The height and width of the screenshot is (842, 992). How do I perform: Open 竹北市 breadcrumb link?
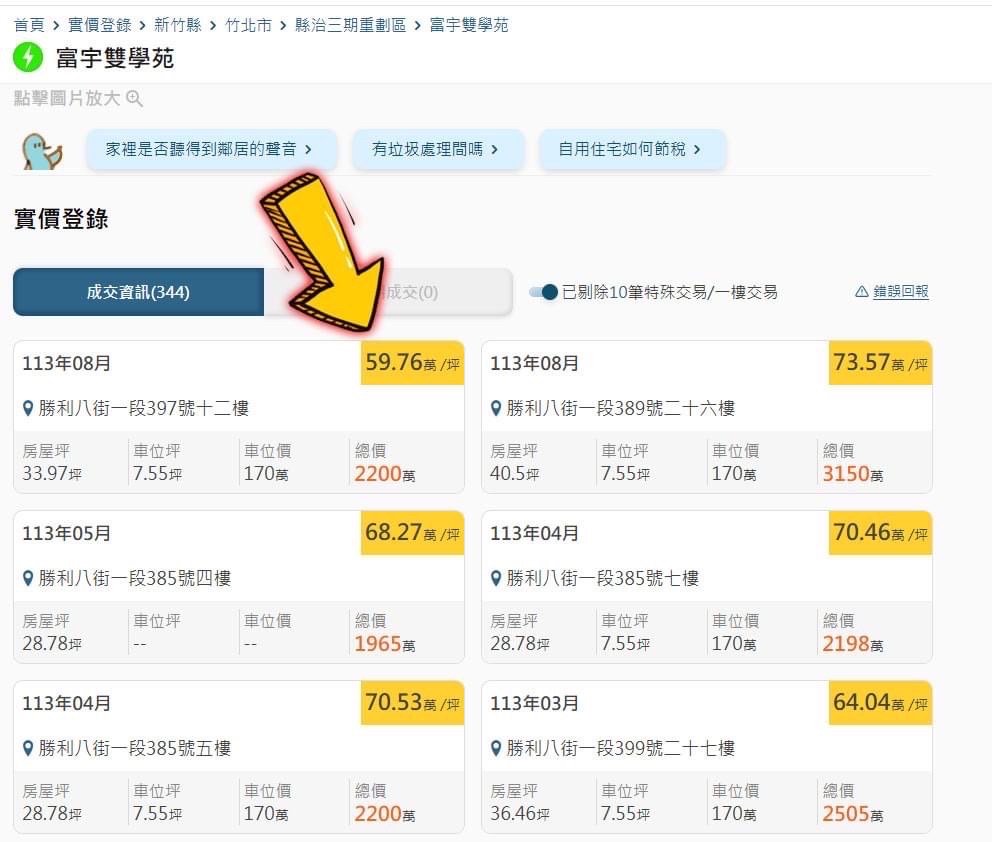pyautogui.click(x=249, y=25)
